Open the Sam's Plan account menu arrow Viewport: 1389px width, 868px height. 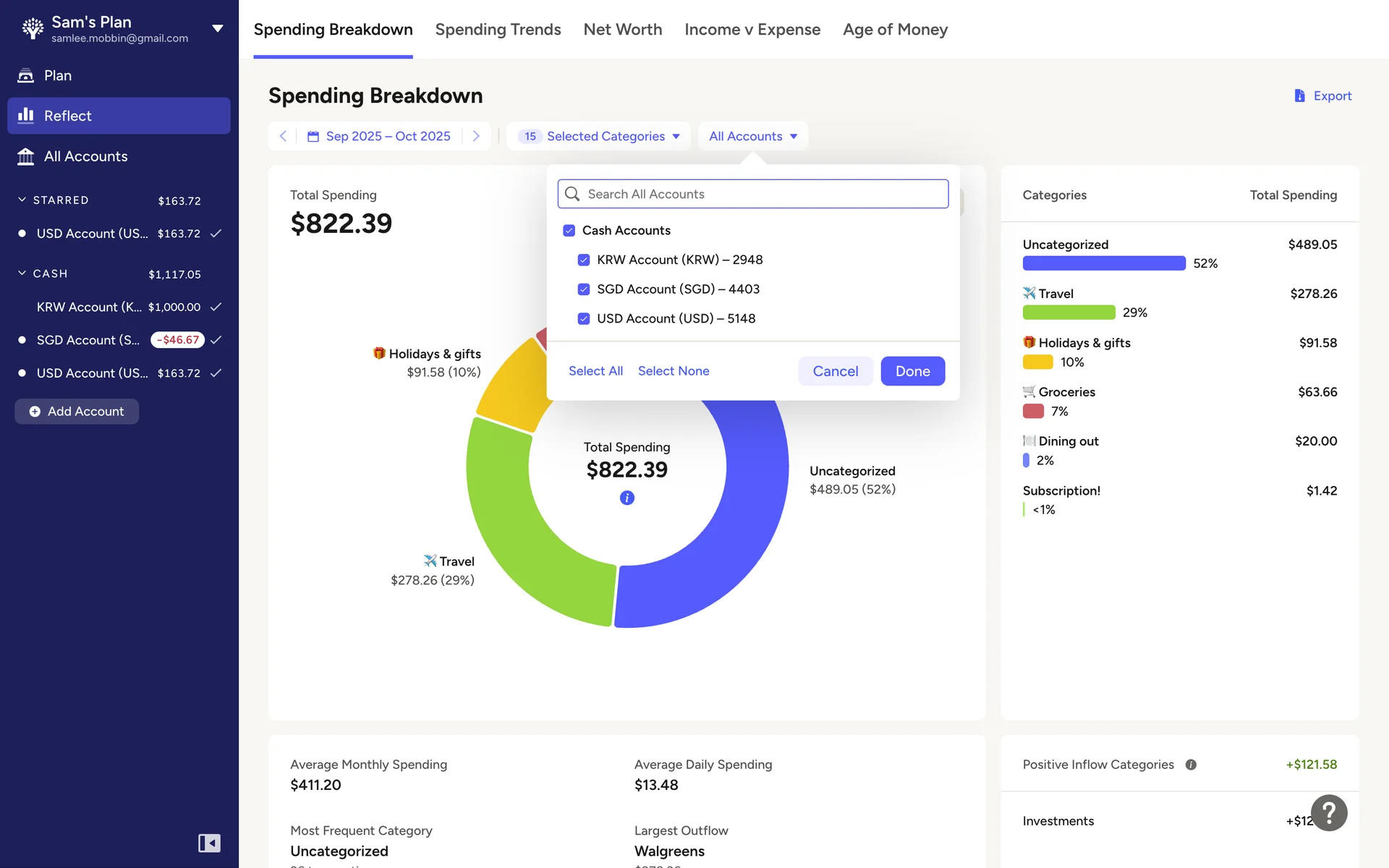click(217, 29)
